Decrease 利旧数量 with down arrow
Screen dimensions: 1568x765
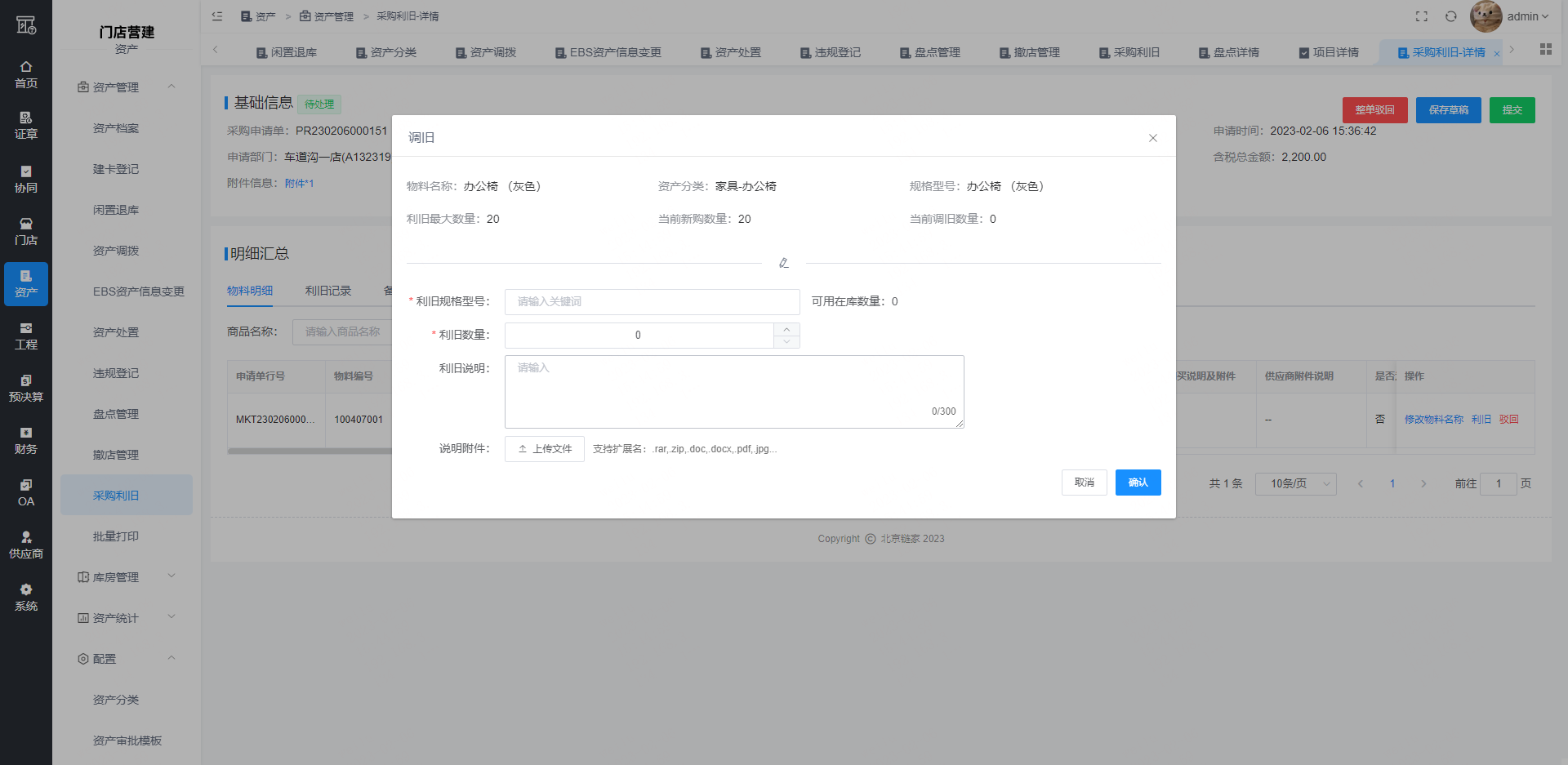[x=786, y=342]
